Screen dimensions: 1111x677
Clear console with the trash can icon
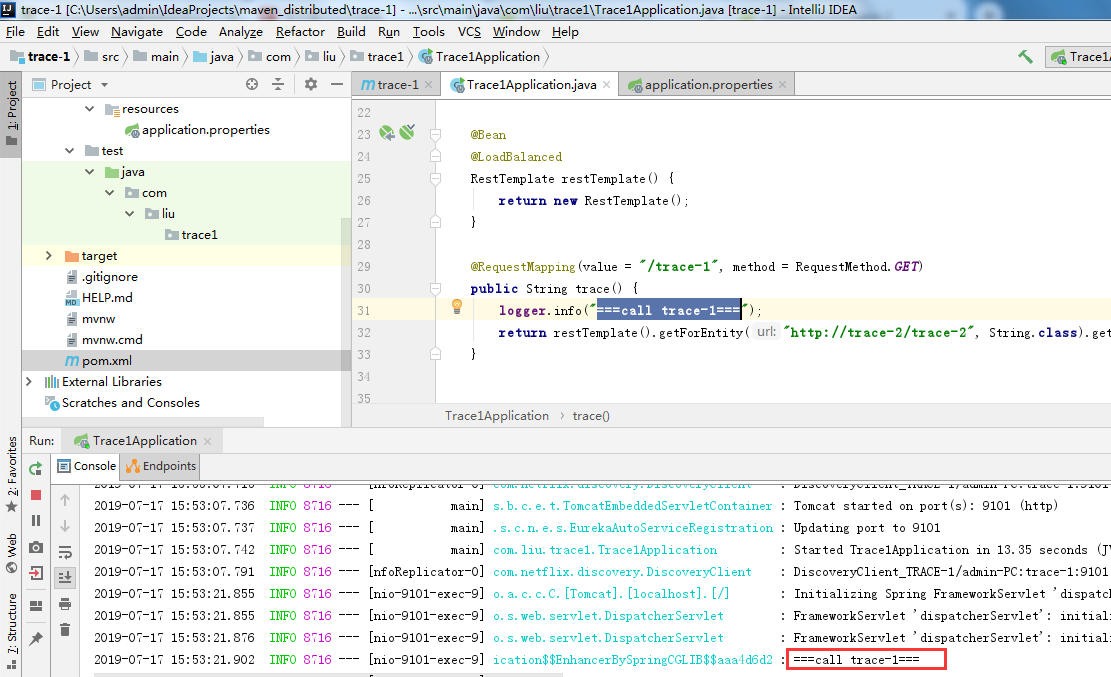coord(65,630)
